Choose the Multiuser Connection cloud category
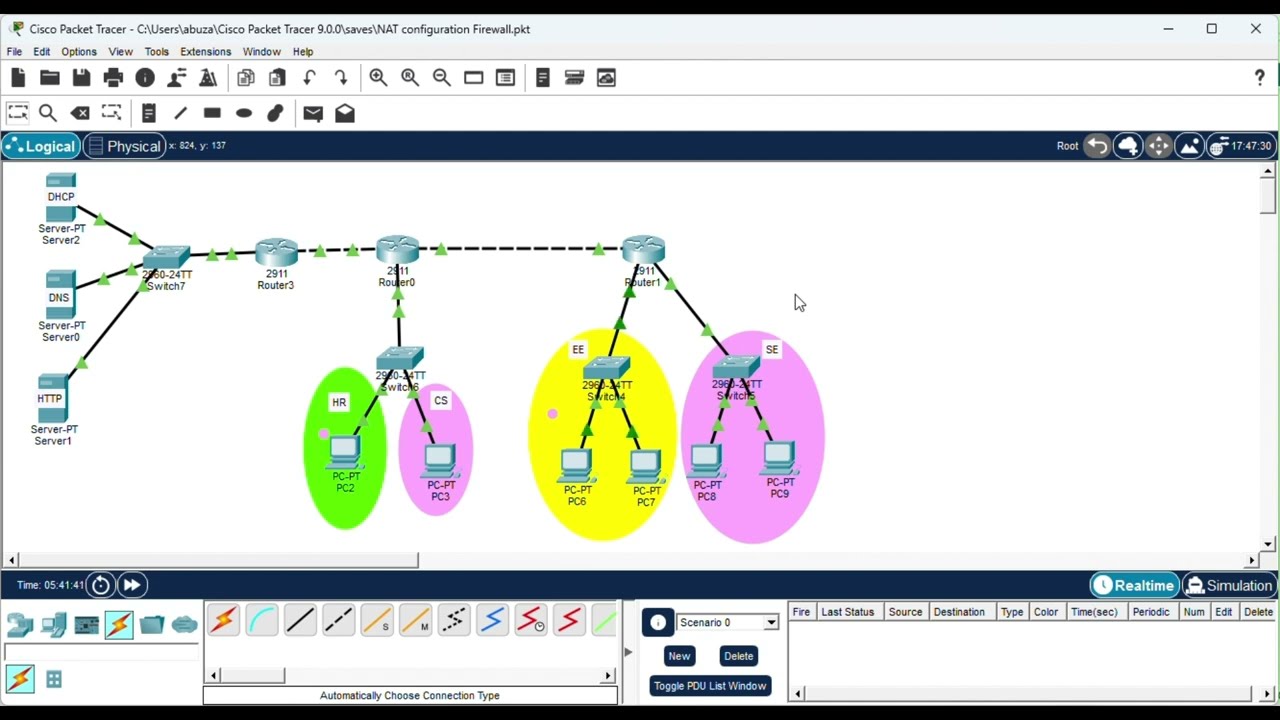The image size is (1280, 720). (x=185, y=625)
